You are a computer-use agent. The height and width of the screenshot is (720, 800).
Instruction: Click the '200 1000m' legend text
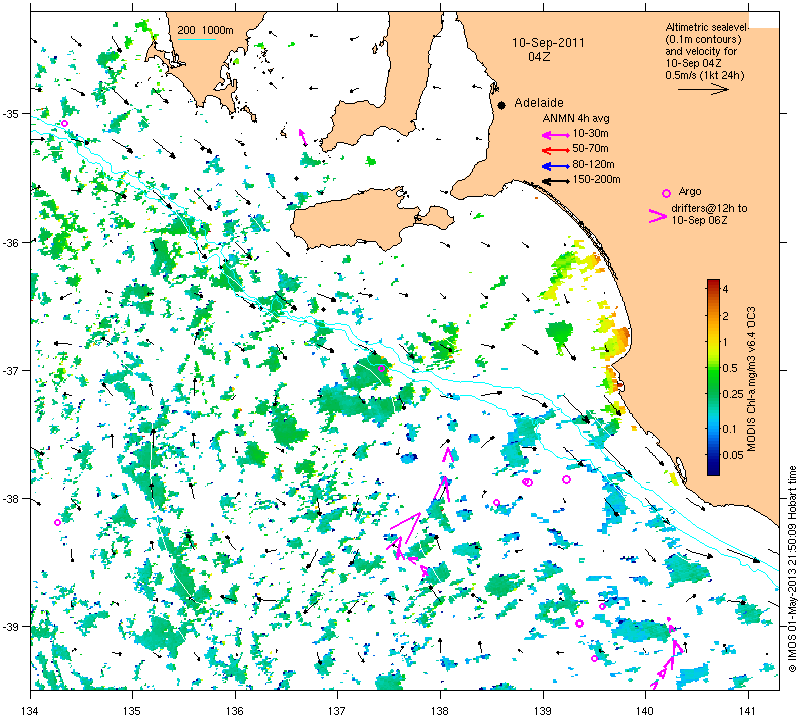(x=206, y=31)
